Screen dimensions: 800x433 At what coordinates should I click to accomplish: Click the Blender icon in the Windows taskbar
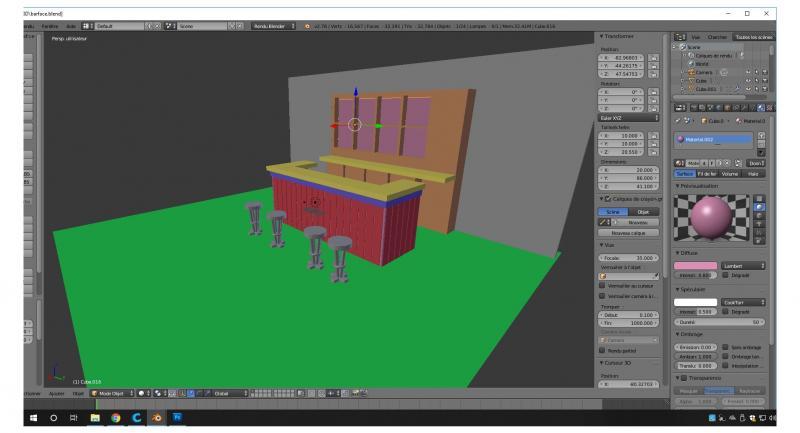pos(156,417)
